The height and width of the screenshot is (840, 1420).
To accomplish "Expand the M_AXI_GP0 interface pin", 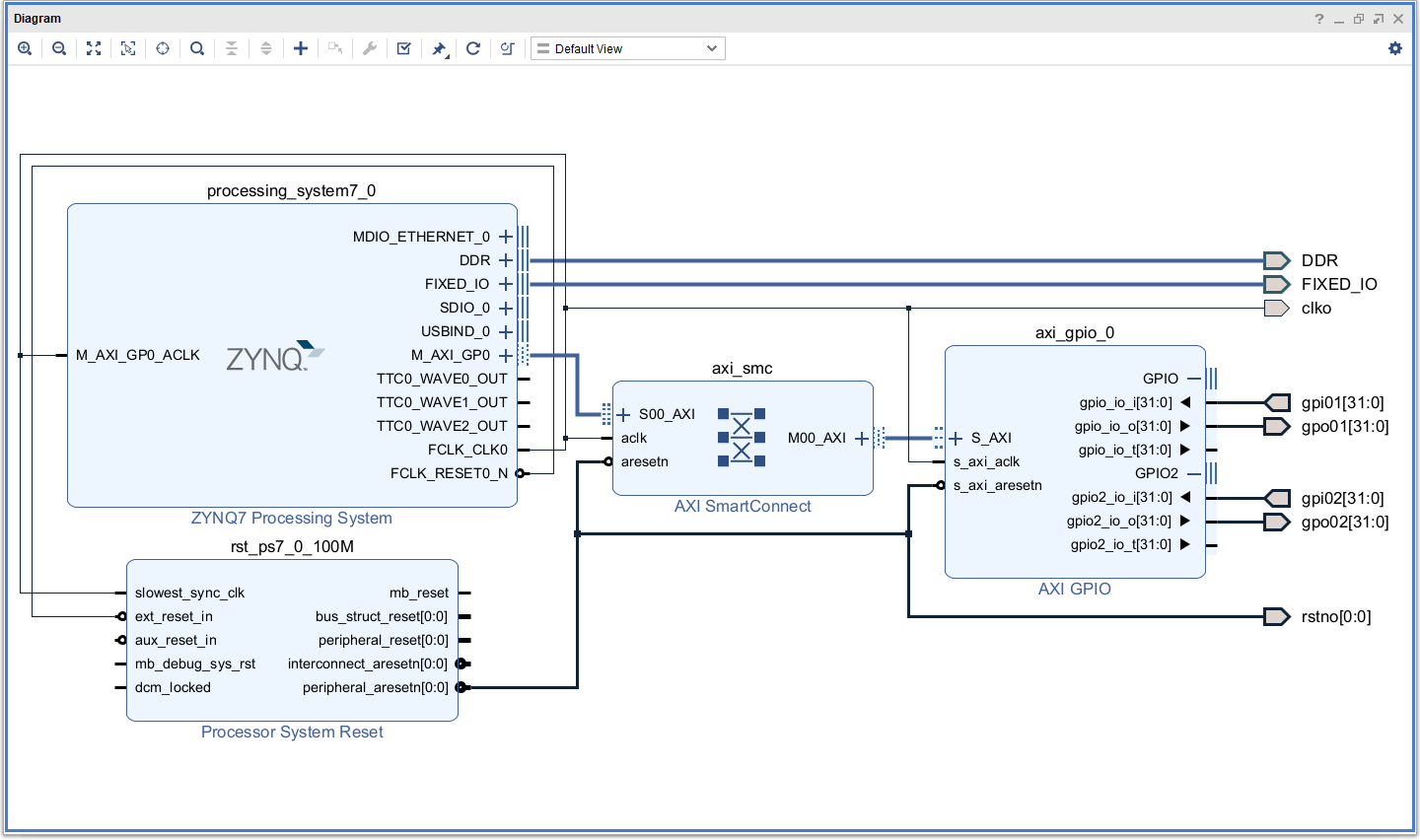I will 506,355.
